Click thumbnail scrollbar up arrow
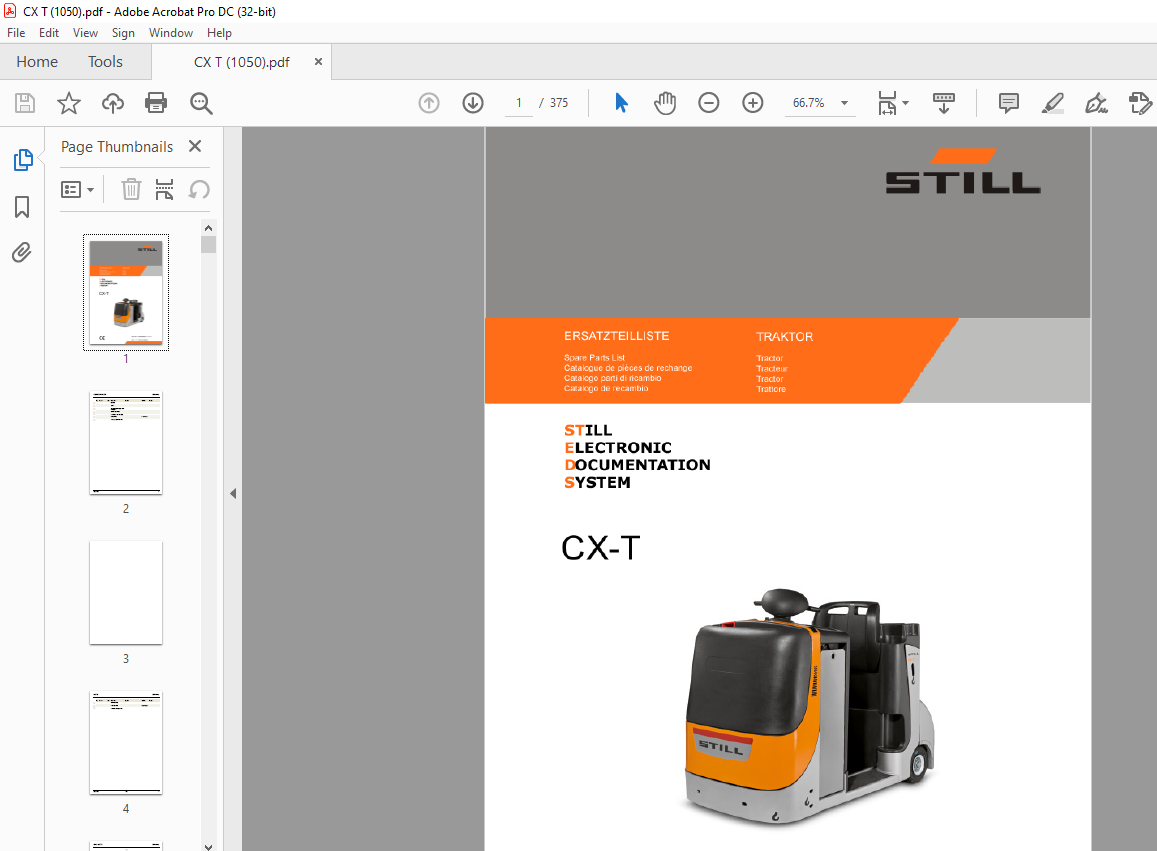The image size is (1157, 851). pos(208,228)
